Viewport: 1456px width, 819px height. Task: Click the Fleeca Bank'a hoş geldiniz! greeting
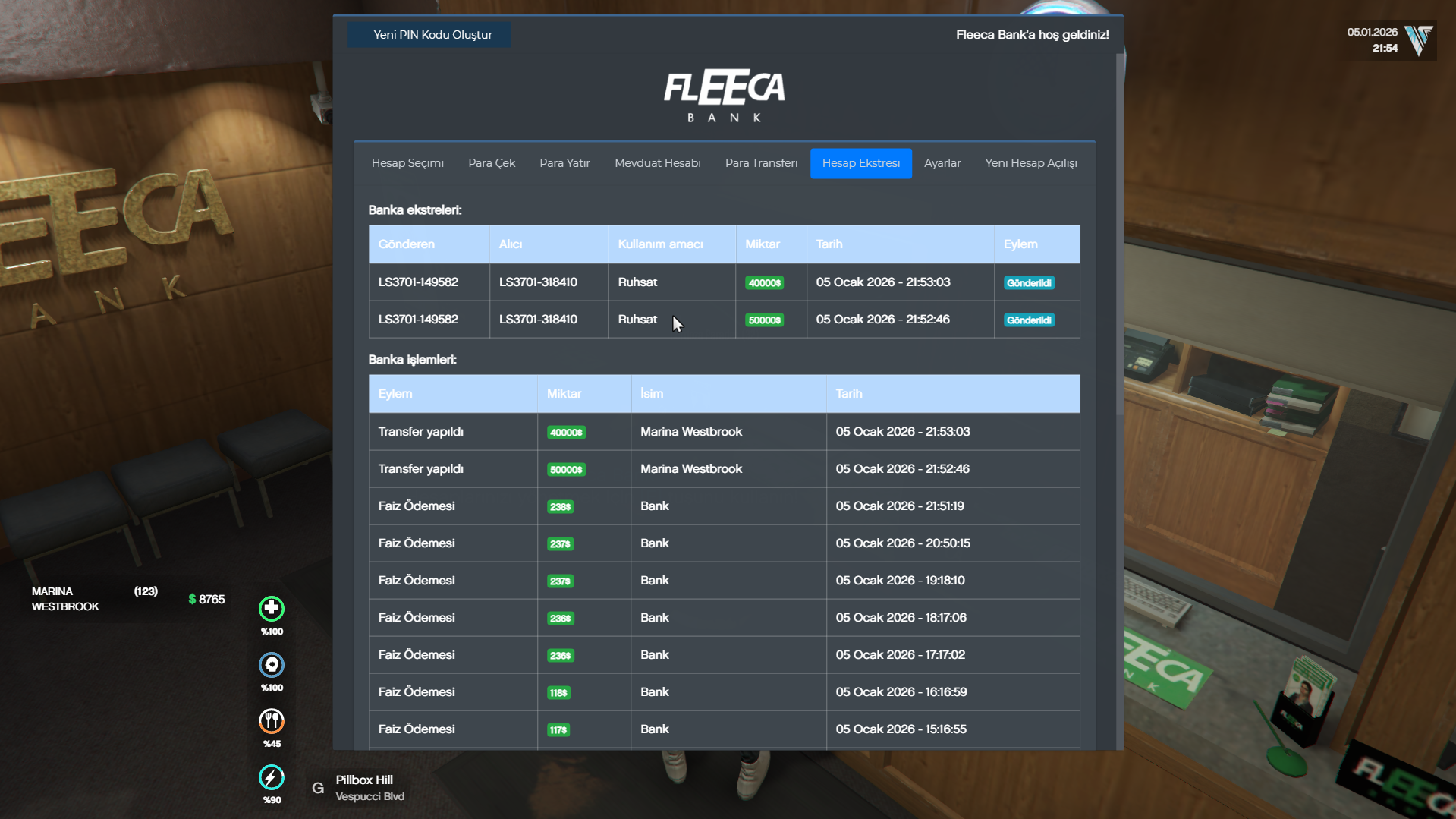click(x=1032, y=35)
